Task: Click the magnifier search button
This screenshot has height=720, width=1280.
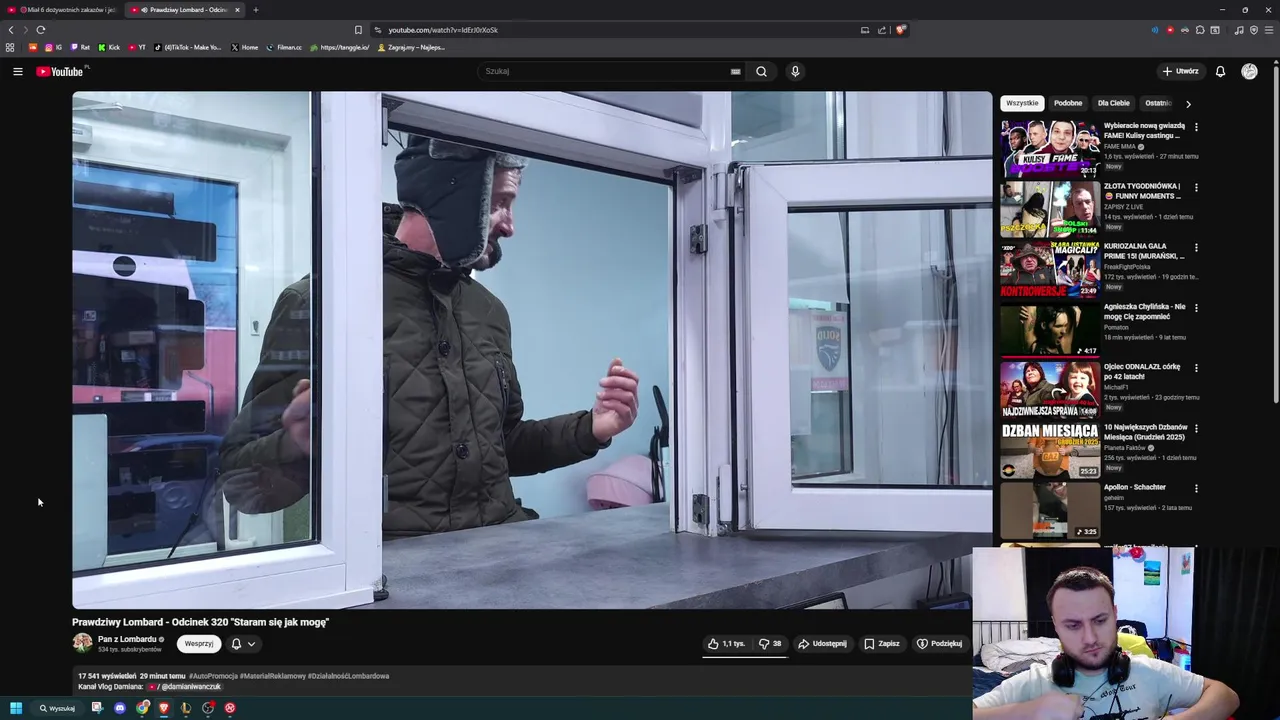Action: coord(761,71)
